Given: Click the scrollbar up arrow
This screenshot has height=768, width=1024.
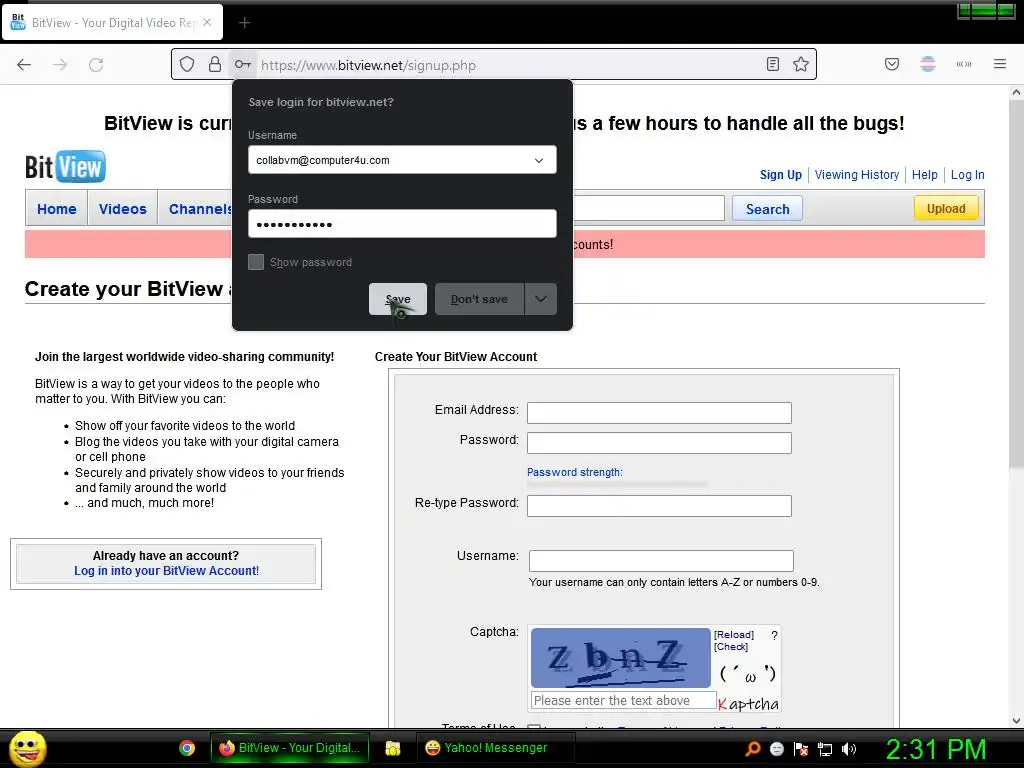Looking at the screenshot, I should (1016, 93).
